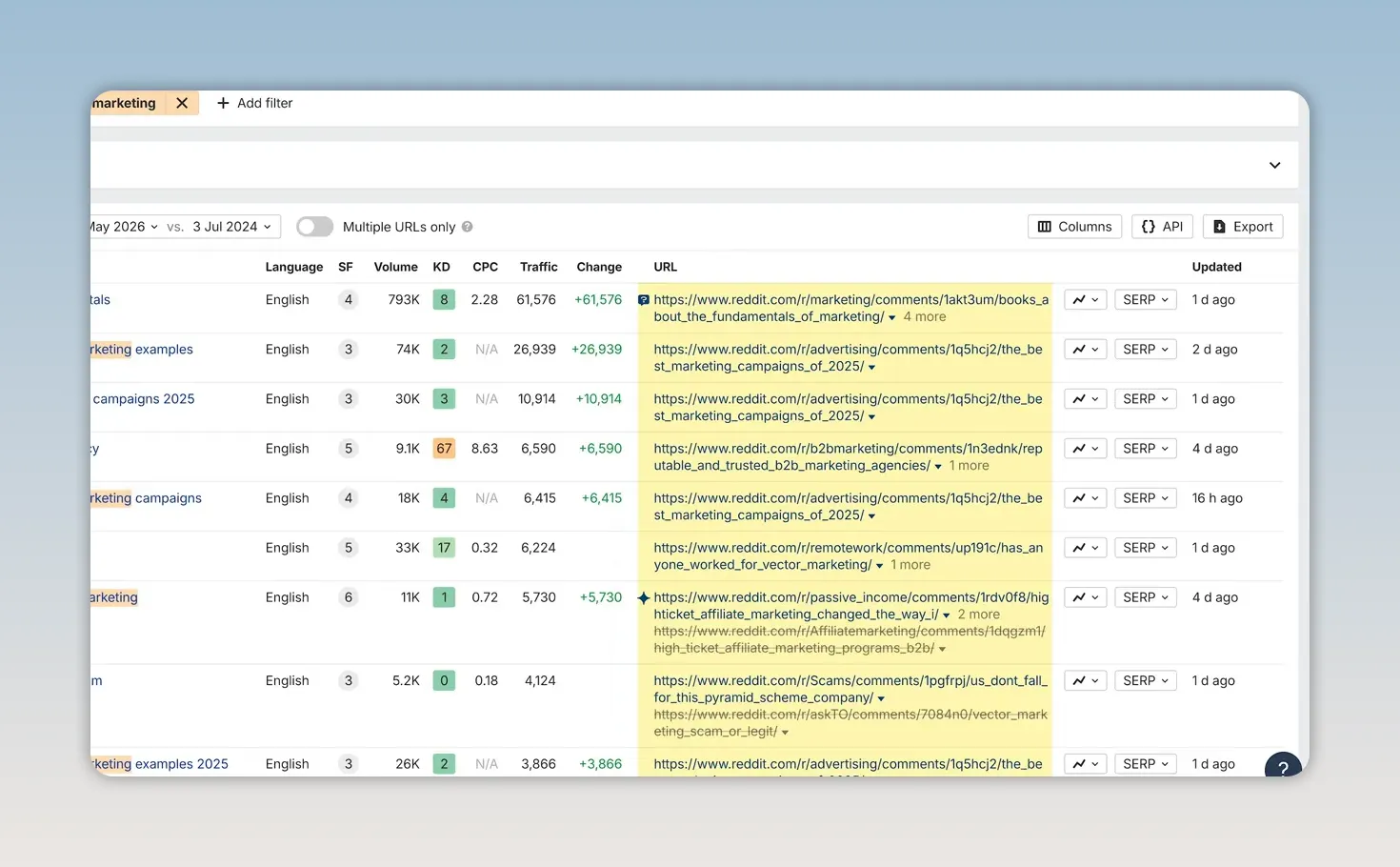This screenshot has width=1400, height=867.
Task: Click the featured snippet icon beside books_about_the_fundamentals URL
Action: pyautogui.click(x=644, y=300)
